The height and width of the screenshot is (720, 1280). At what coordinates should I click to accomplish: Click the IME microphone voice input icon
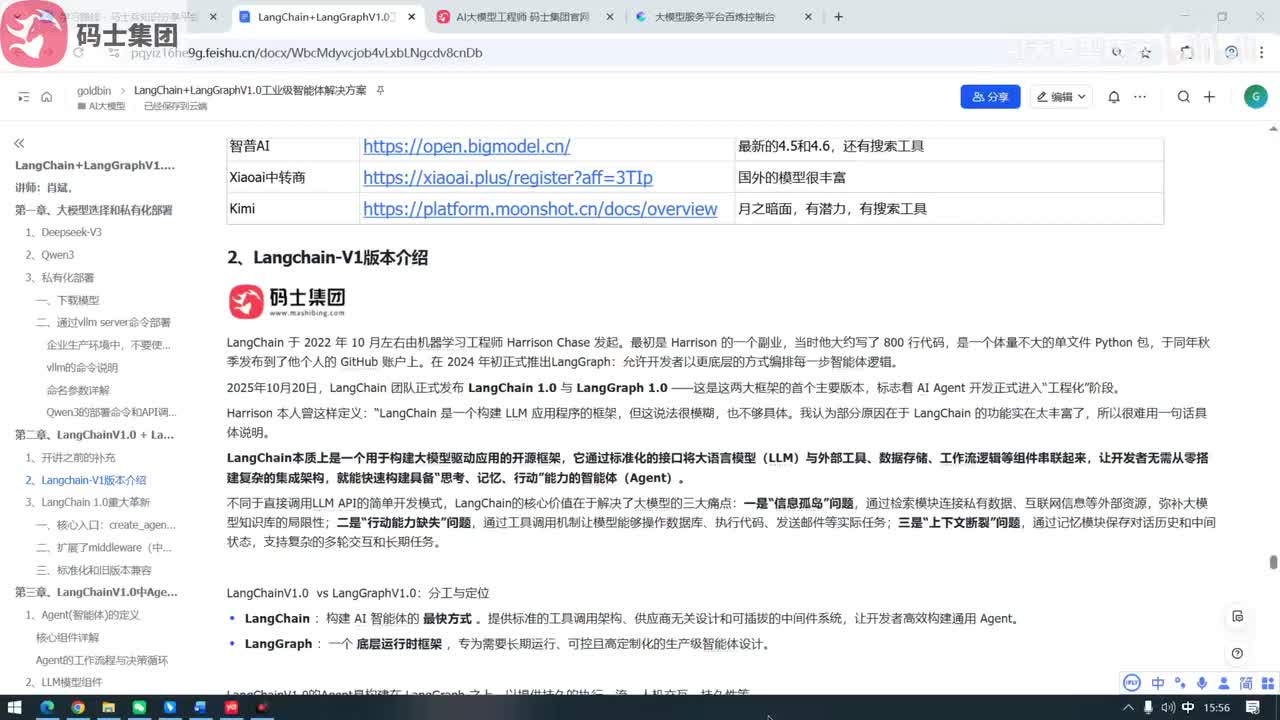(x=1202, y=683)
